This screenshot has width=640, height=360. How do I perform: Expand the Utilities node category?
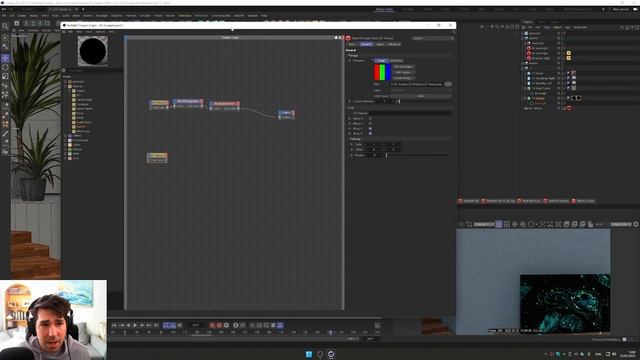click(x=66, y=136)
